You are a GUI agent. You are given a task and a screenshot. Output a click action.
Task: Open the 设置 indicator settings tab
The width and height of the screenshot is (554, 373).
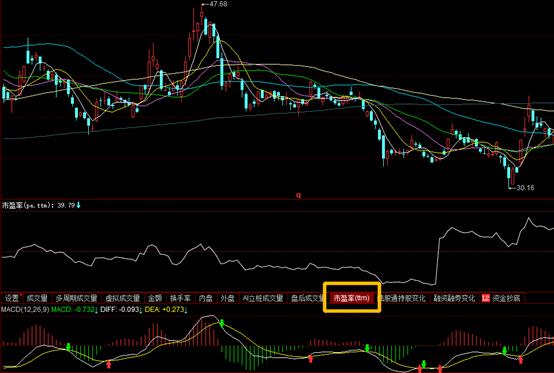point(12,298)
